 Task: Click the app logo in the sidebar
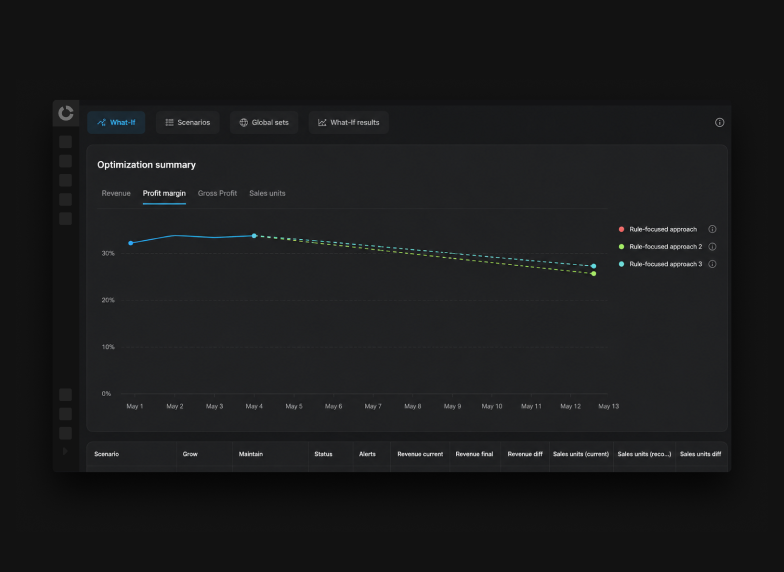[66, 113]
